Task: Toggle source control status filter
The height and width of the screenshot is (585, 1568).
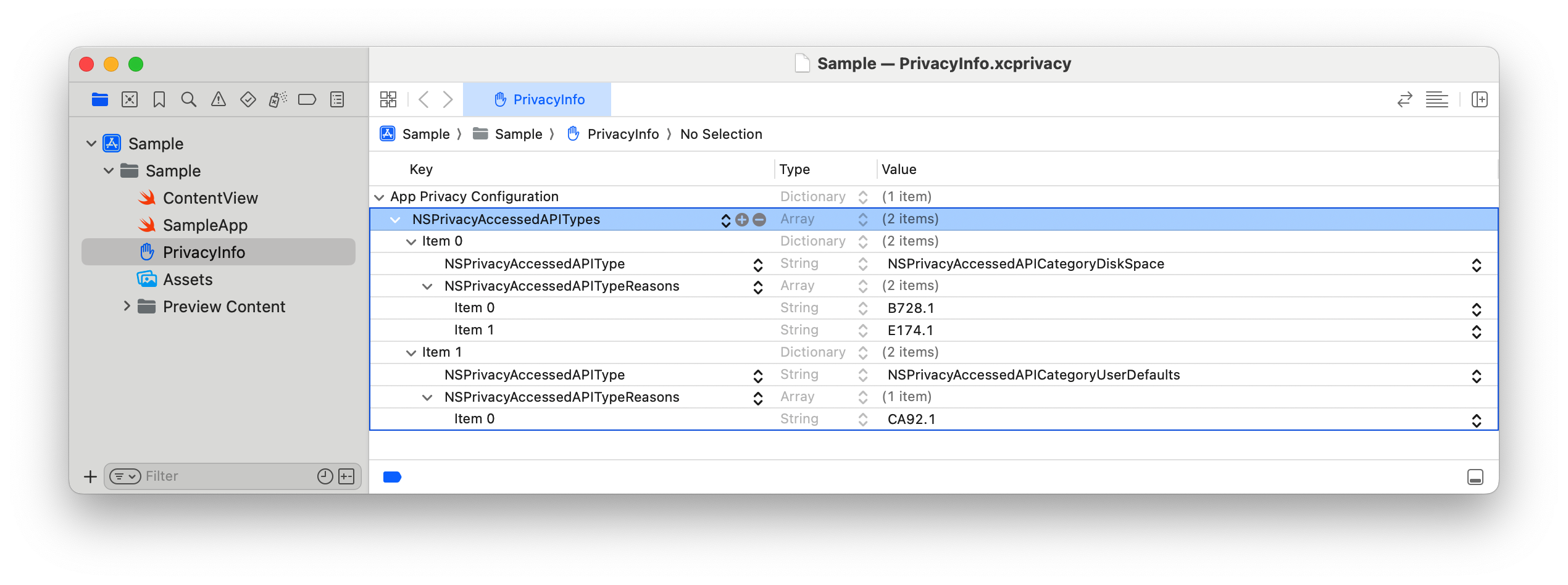Action: 347,476
